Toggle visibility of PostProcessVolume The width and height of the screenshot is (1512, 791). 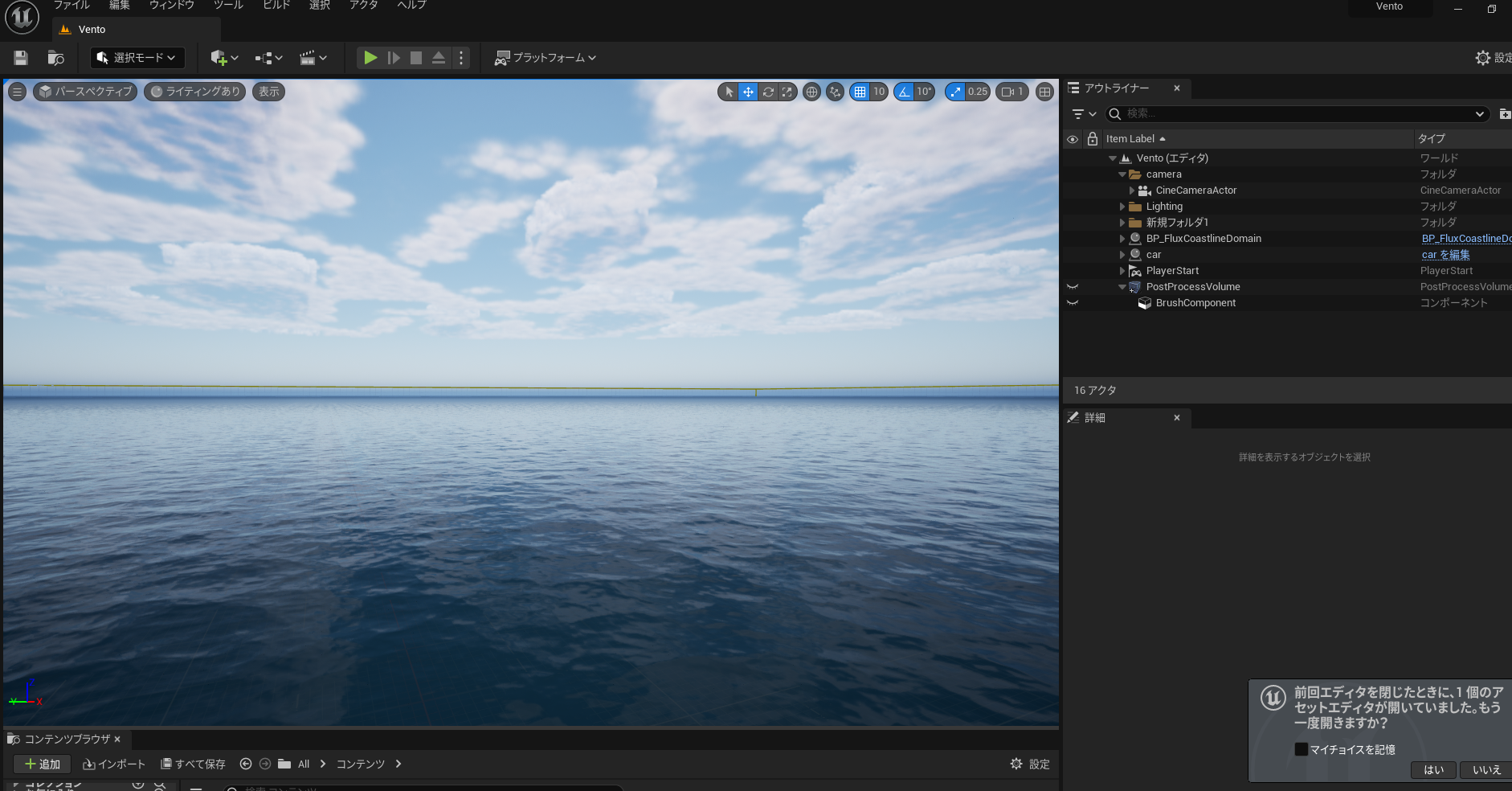pos(1073,287)
